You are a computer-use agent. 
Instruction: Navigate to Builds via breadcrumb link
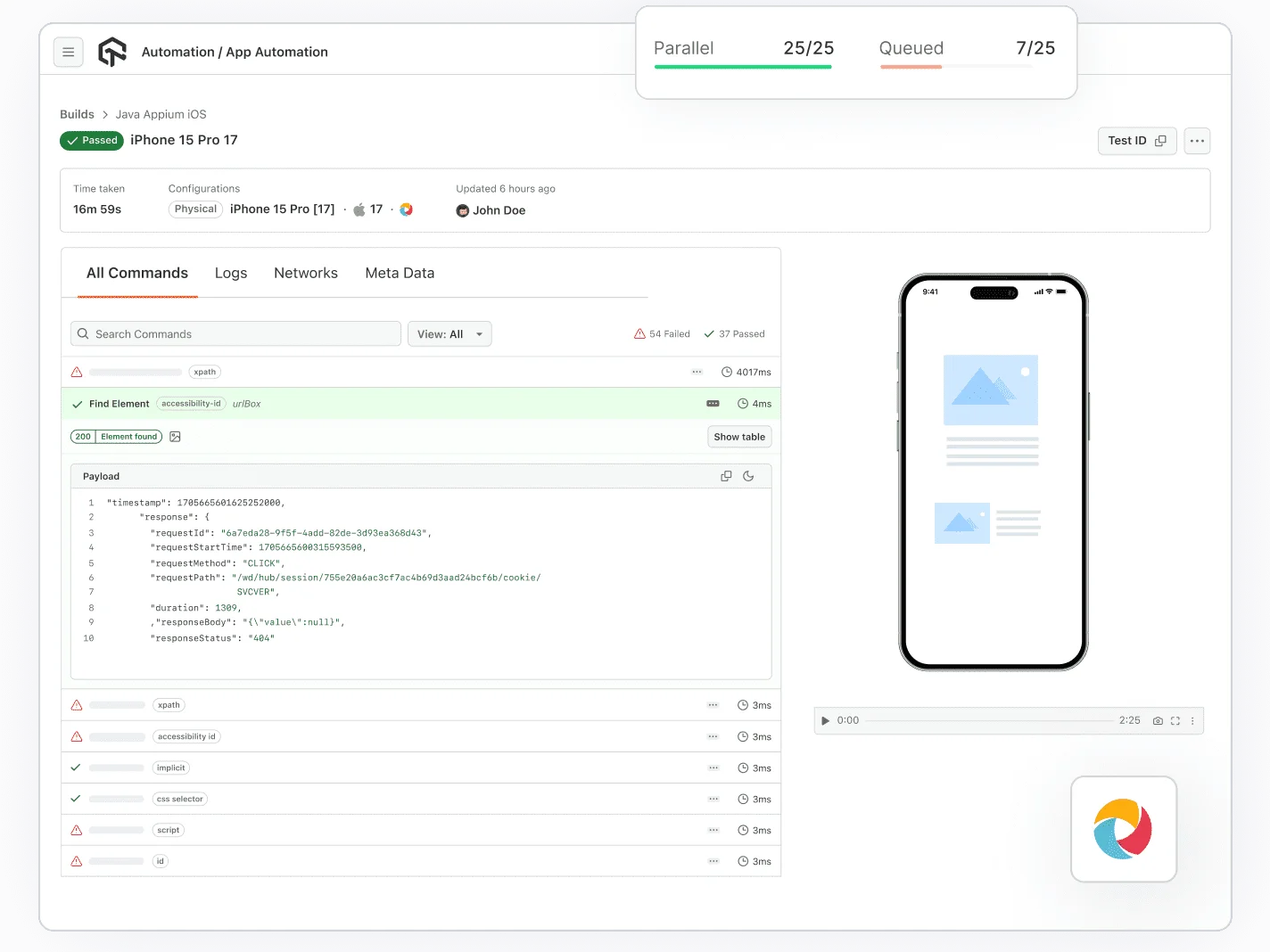click(x=77, y=114)
